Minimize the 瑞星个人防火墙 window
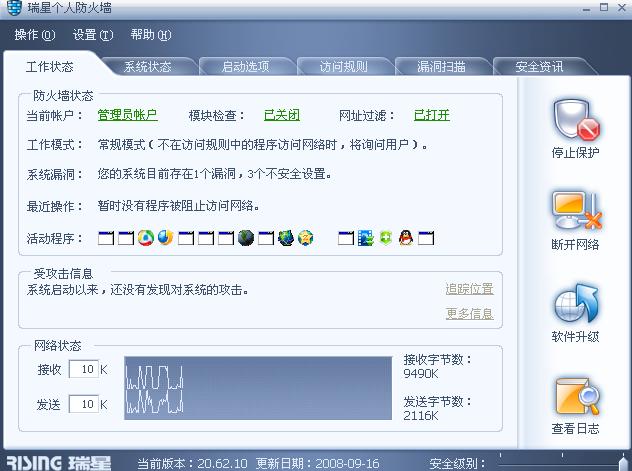This screenshot has width=632, height=471. [586, 8]
